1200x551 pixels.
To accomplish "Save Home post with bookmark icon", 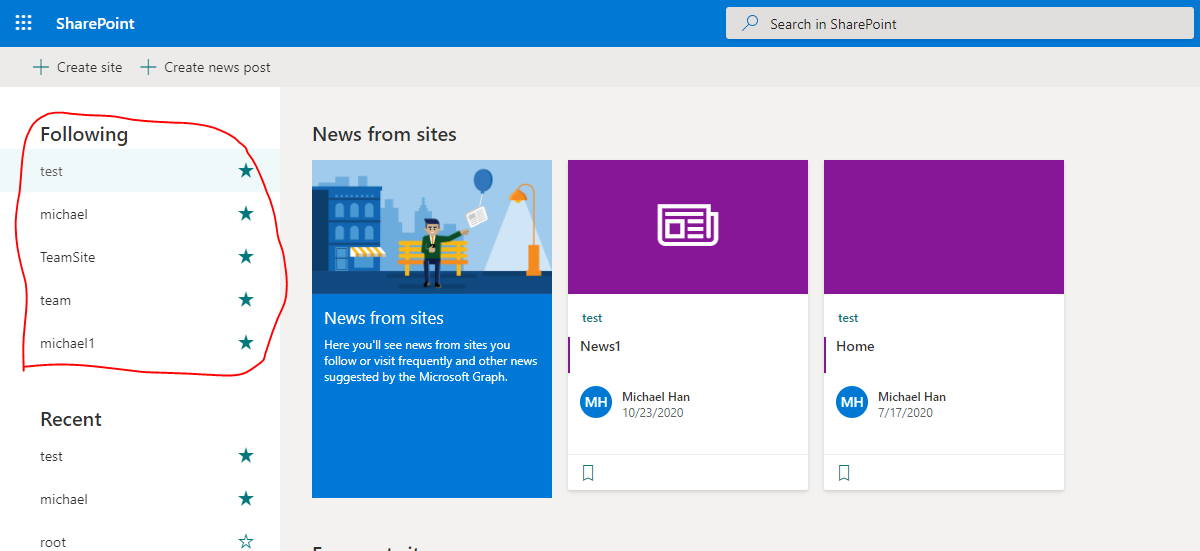I will pyautogui.click(x=844, y=473).
